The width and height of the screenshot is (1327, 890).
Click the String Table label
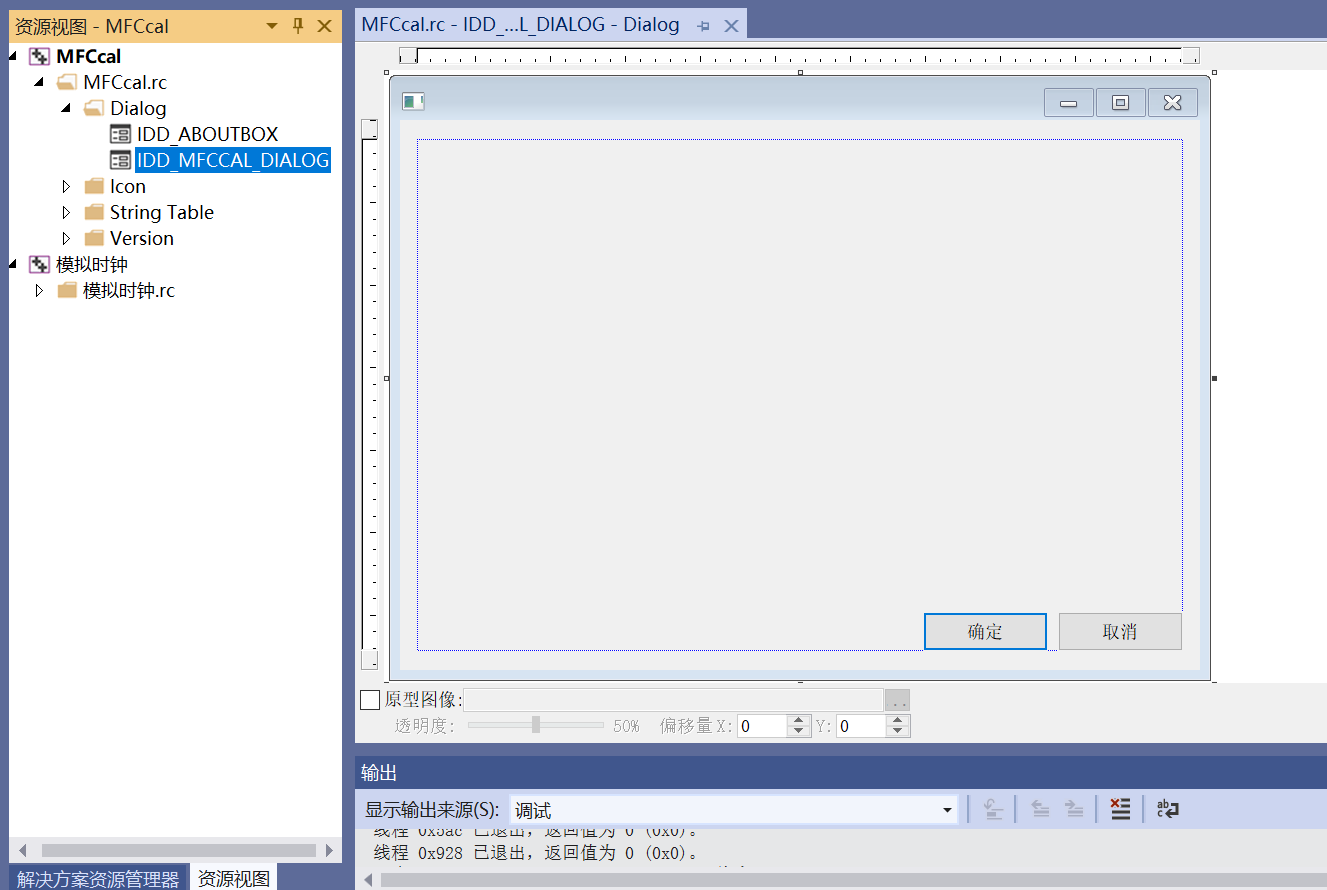[162, 212]
